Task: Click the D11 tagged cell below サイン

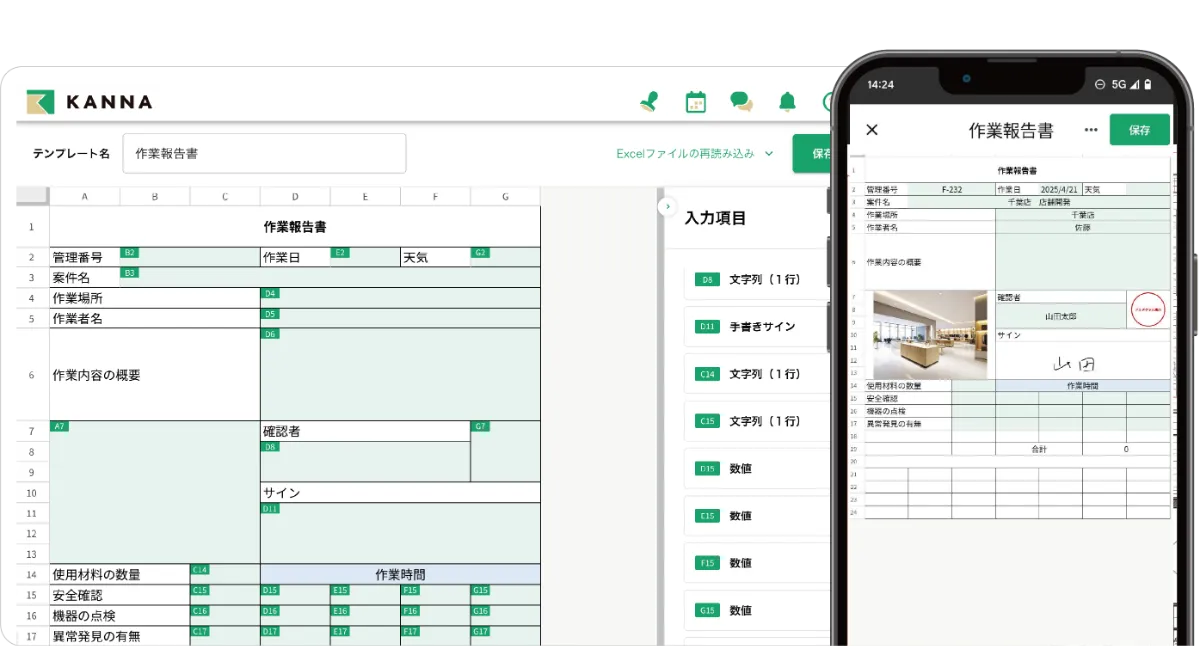Action: click(x=400, y=533)
